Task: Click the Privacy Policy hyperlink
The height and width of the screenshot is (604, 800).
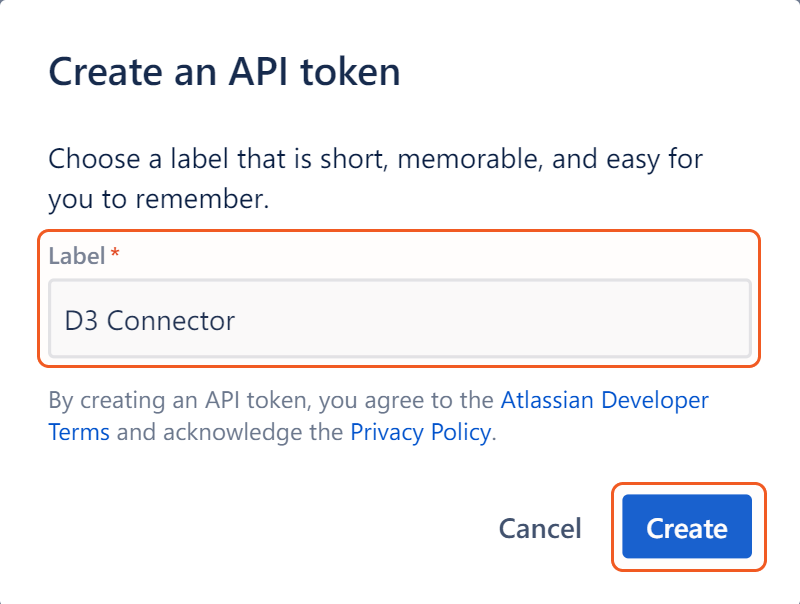Action: (x=419, y=432)
